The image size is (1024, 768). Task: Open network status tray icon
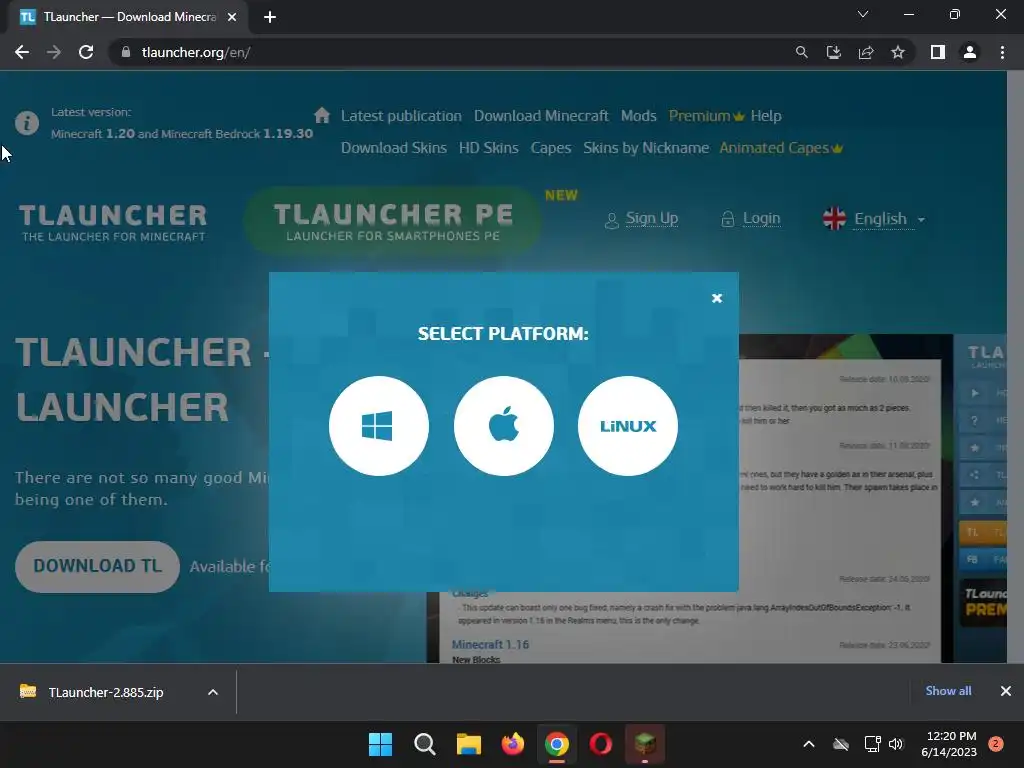tap(872, 744)
